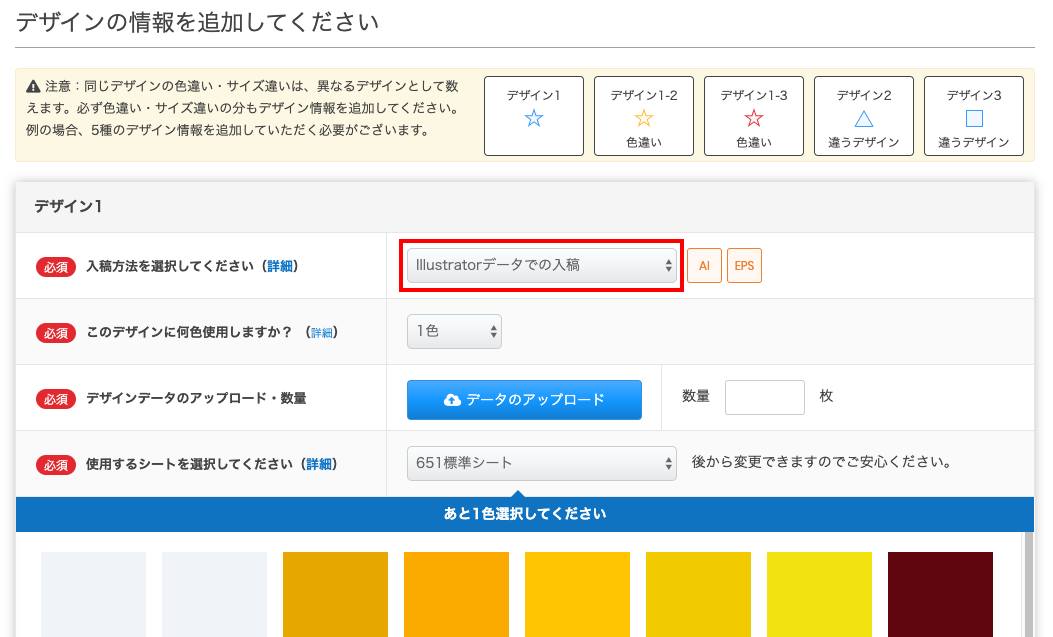
Task: Click the red star icon for デザイン1-3
Action: pyautogui.click(x=753, y=119)
